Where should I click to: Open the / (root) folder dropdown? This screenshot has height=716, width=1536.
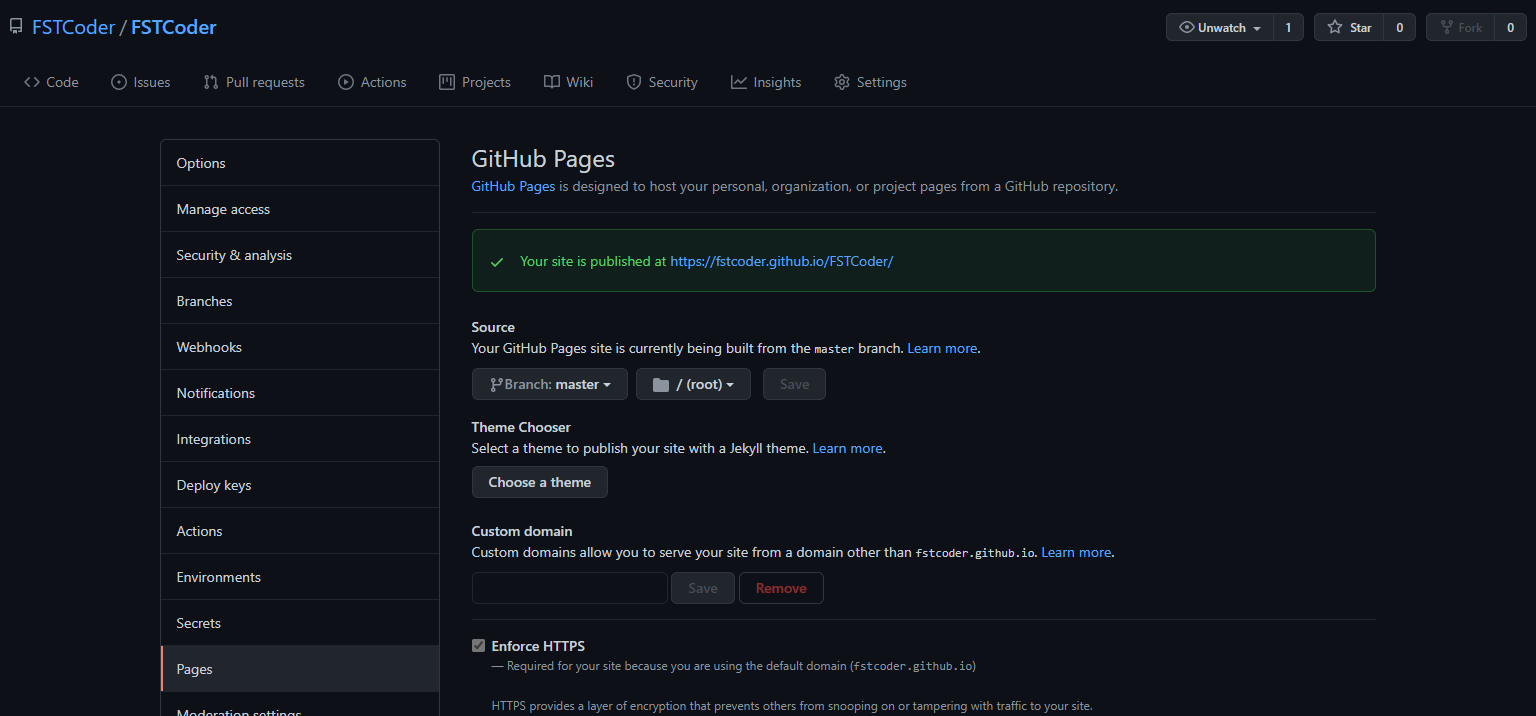pyautogui.click(x=693, y=384)
